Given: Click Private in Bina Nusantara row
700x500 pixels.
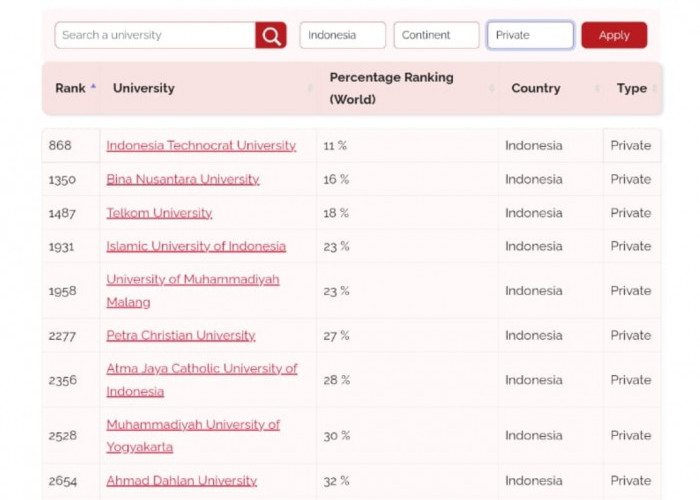Looking at the screenshot, I should pos(631,179).
